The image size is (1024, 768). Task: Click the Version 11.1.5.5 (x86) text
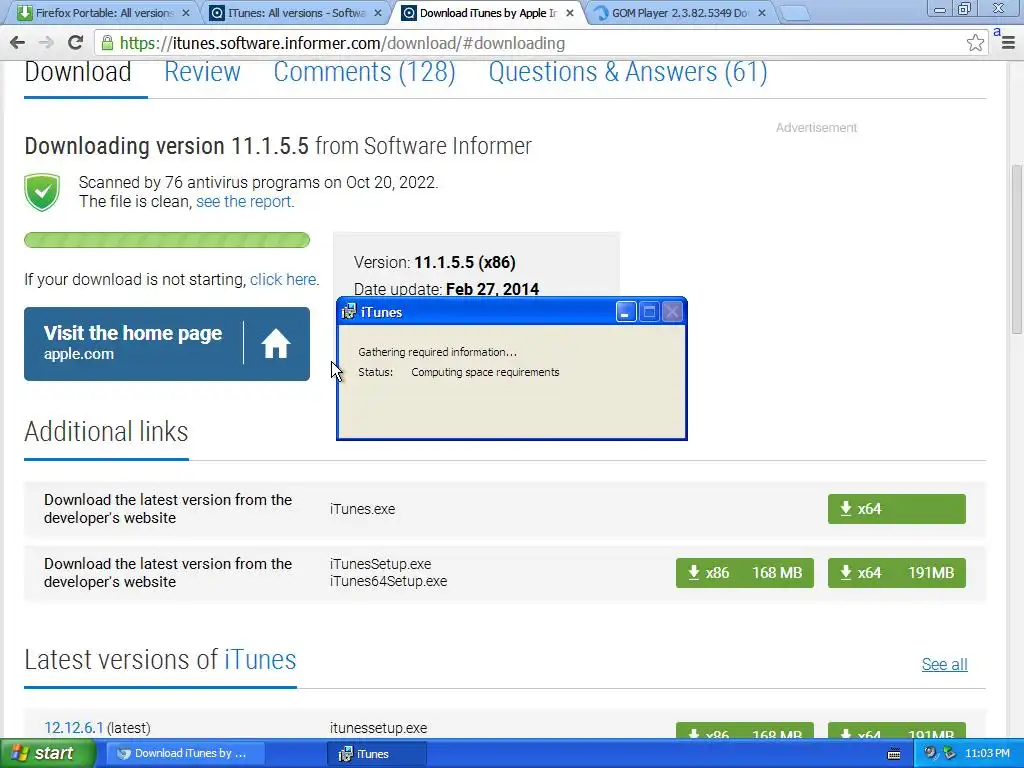click(x=435, y=263)
